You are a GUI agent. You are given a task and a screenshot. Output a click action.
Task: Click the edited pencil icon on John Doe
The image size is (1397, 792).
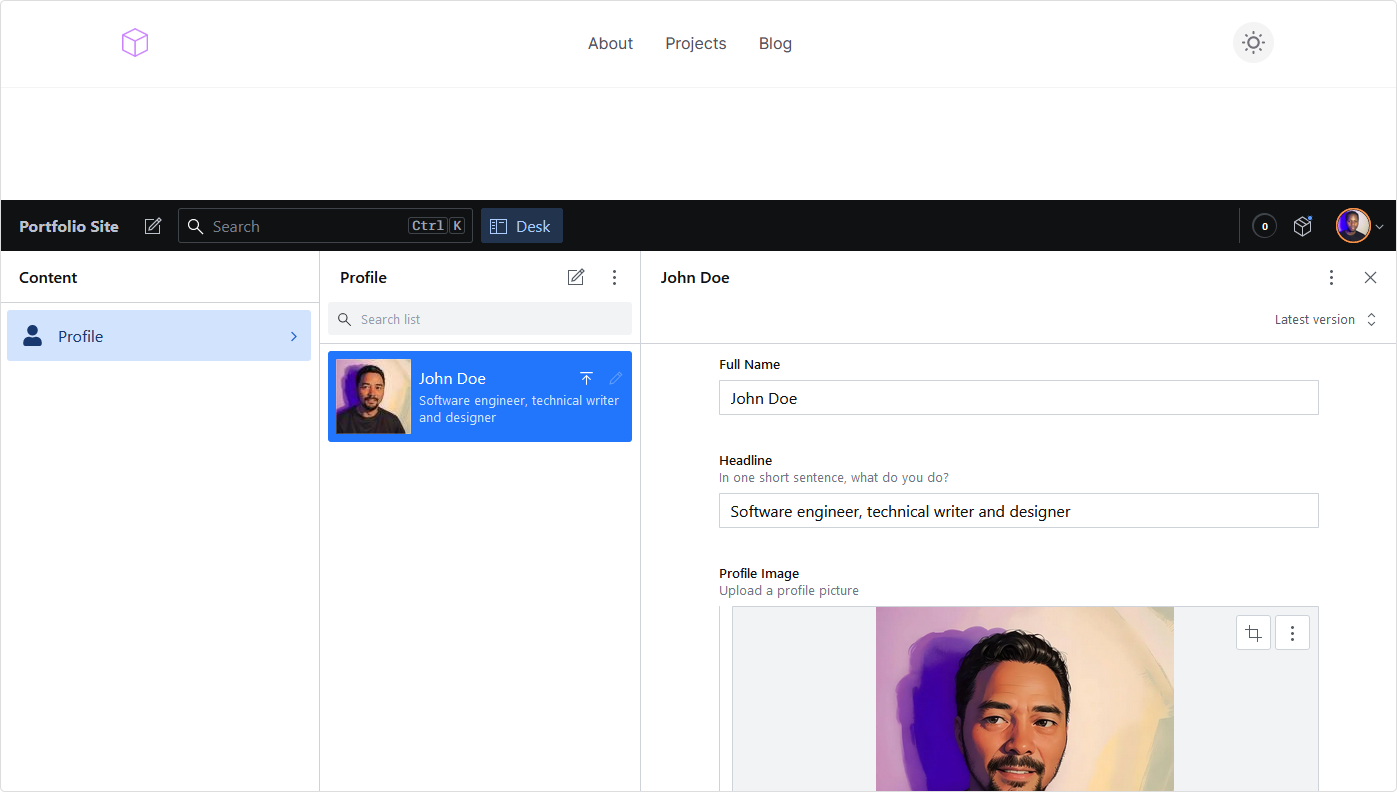[615, 378]
